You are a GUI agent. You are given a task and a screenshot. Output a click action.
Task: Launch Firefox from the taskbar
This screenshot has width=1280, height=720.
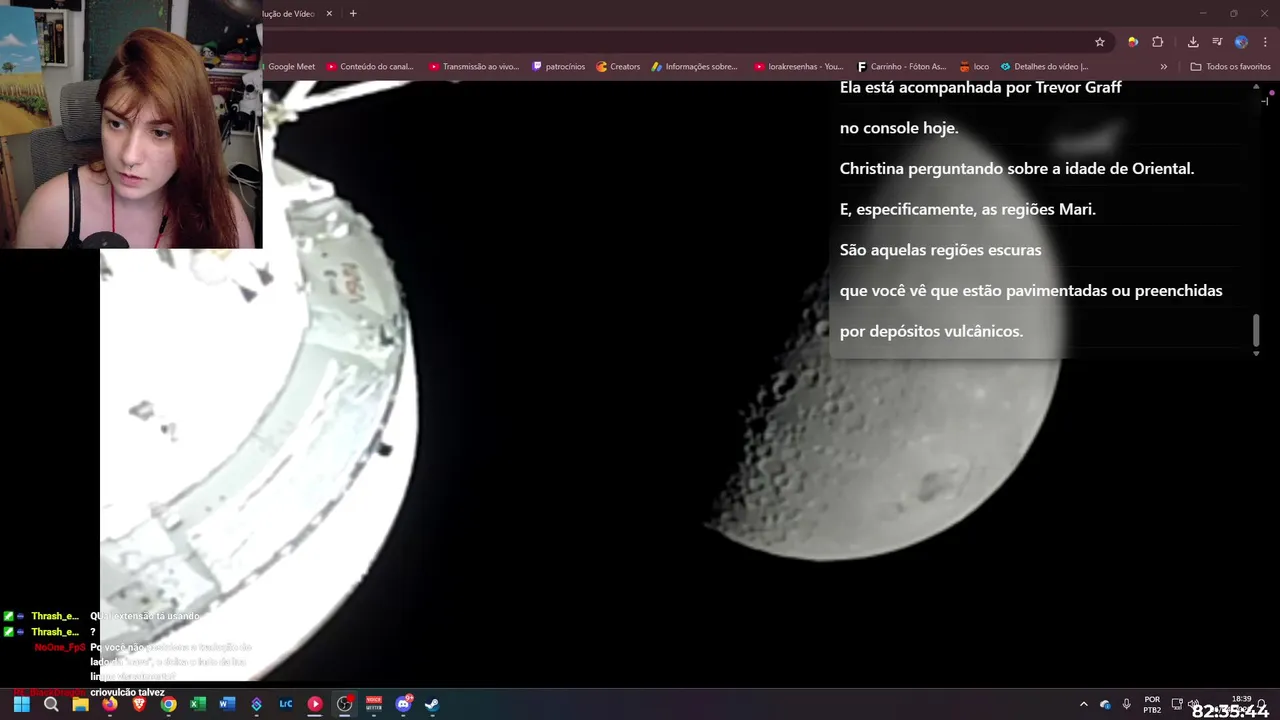tap(110, 704)
